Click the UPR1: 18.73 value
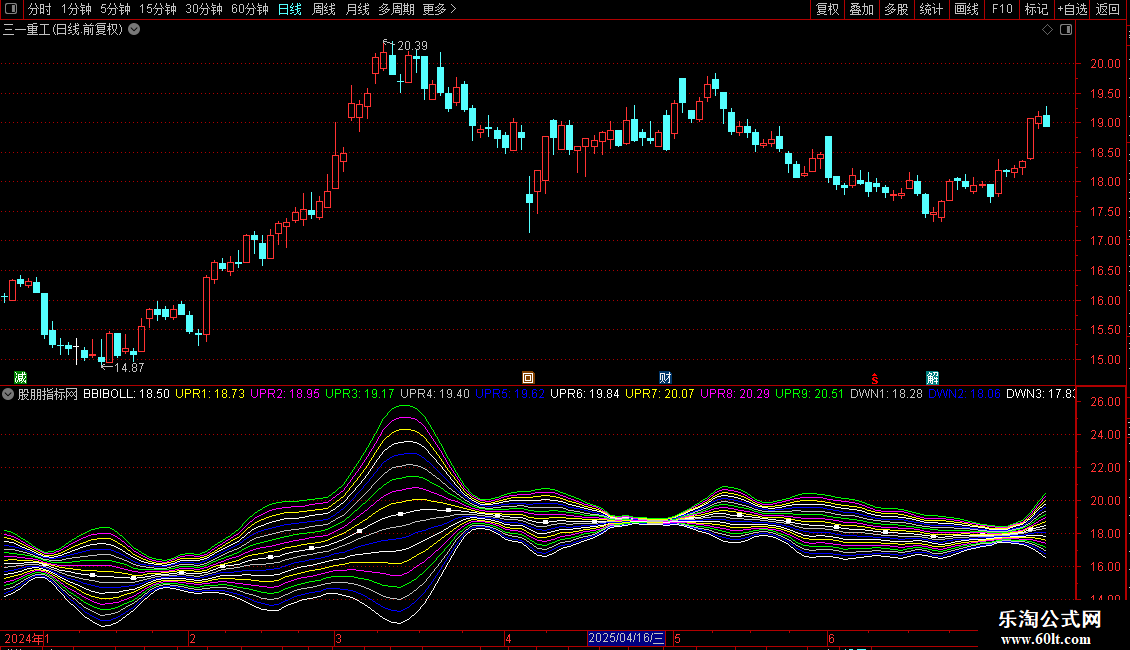 click(210, 394)
